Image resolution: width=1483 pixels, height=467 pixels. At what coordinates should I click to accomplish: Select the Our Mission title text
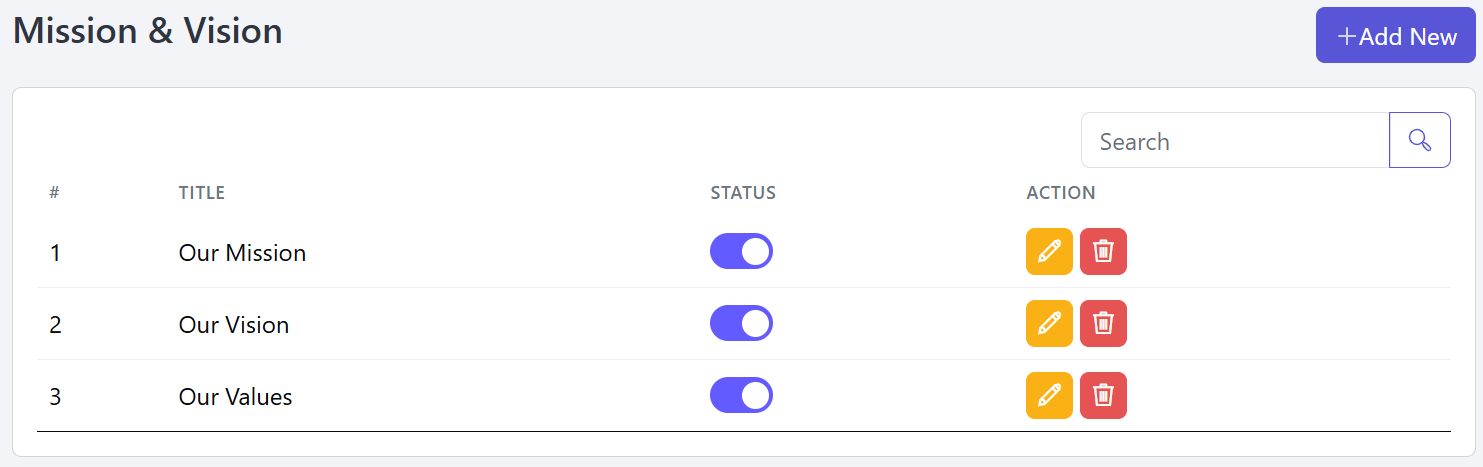click(242, 253)
